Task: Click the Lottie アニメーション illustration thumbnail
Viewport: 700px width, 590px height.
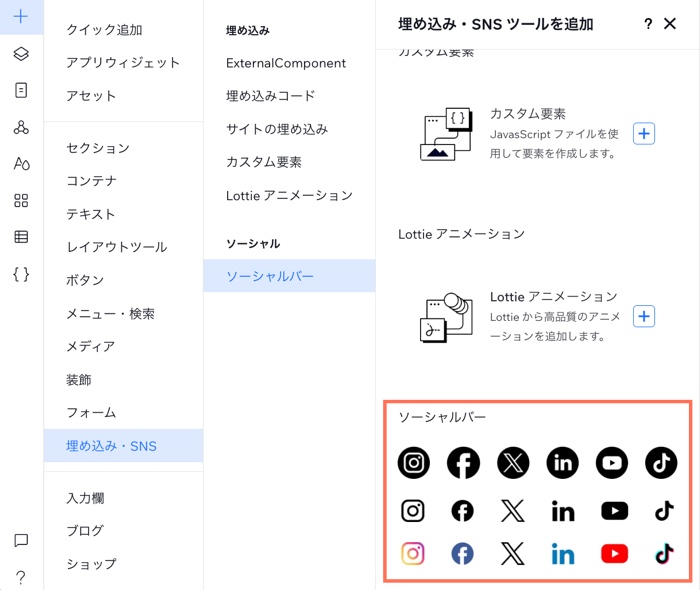Action: coord(446,317)
